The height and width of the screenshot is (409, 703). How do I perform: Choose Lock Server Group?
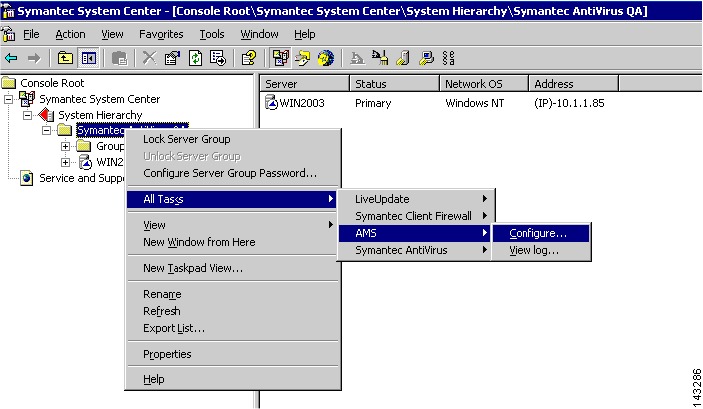232,139
